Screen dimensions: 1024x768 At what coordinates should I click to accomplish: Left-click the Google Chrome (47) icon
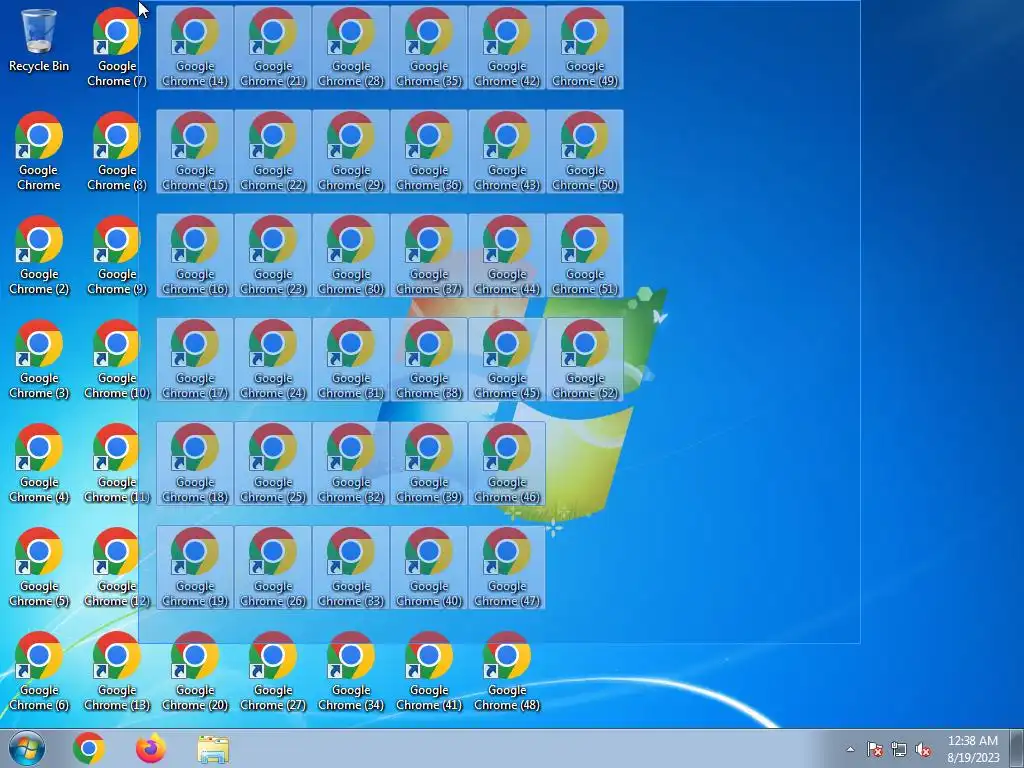pyautogui.click(x=507, y=567)
